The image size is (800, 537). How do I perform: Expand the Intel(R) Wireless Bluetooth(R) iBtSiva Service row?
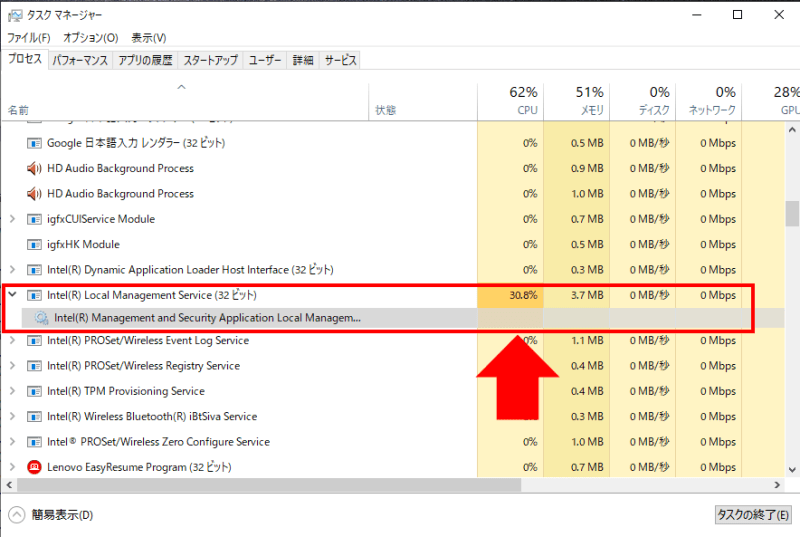[12, 416]
